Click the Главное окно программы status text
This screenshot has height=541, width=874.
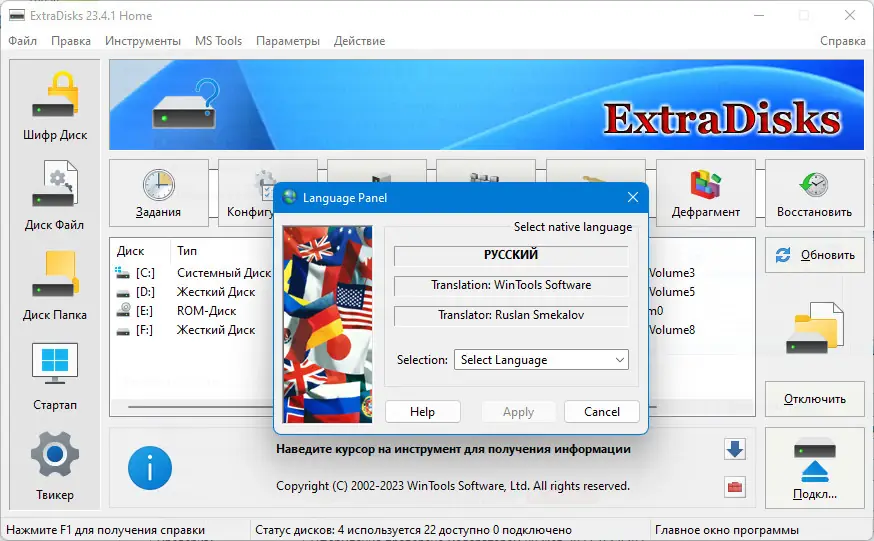click(727, 530)
